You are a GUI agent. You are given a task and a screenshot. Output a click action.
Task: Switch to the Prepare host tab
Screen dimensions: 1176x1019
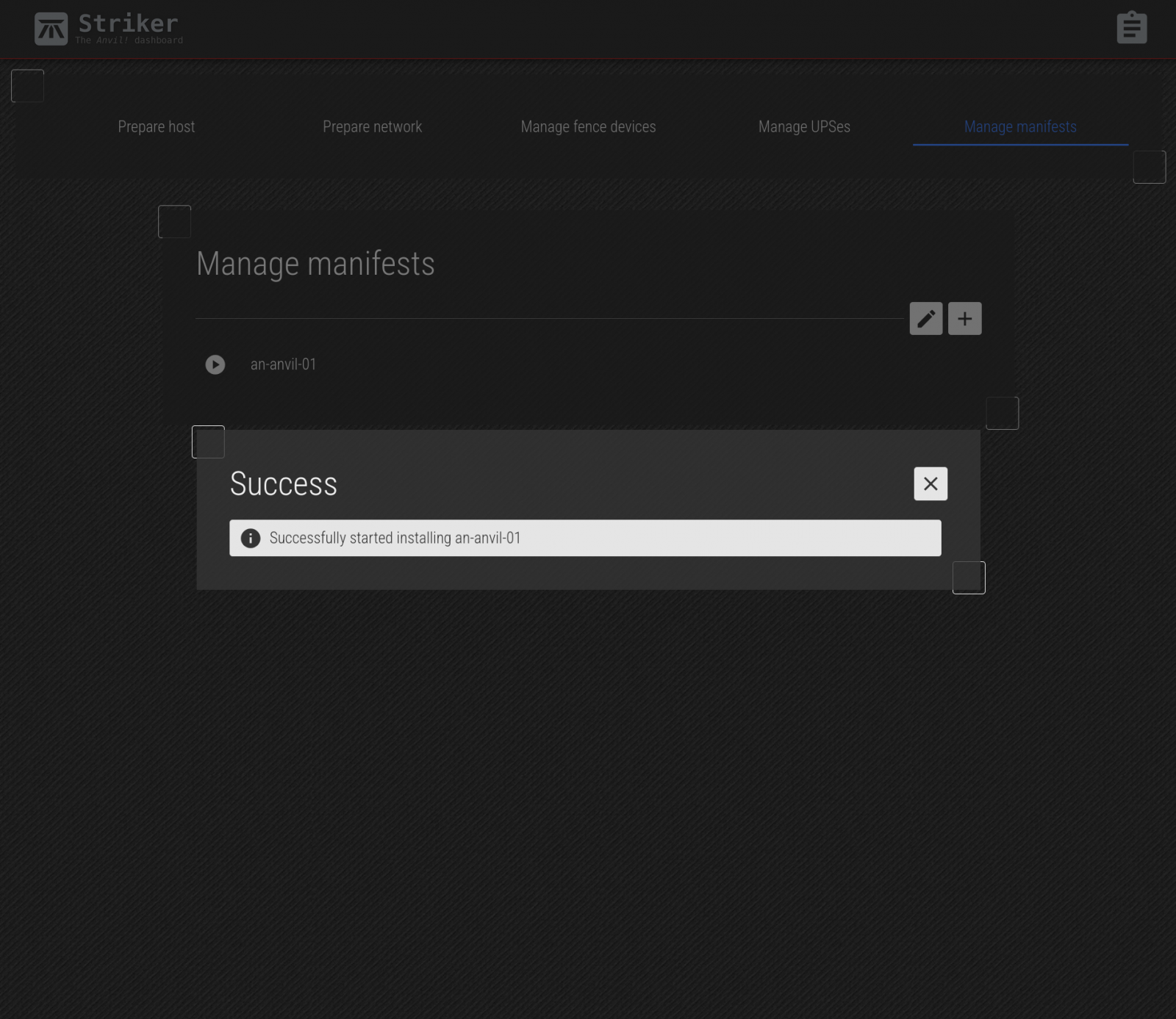point(157,127)
